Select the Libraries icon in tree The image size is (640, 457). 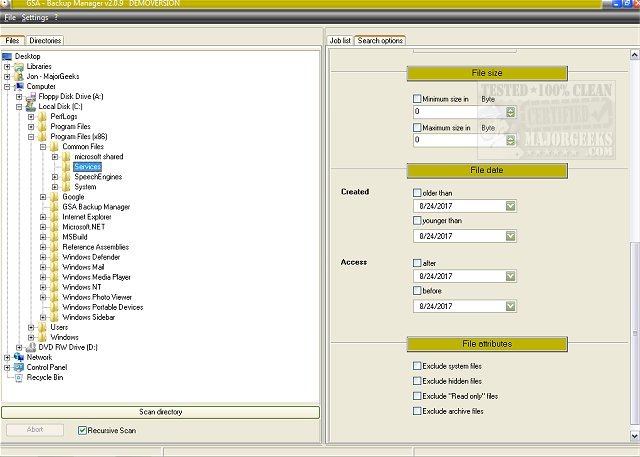click(18, 67)
